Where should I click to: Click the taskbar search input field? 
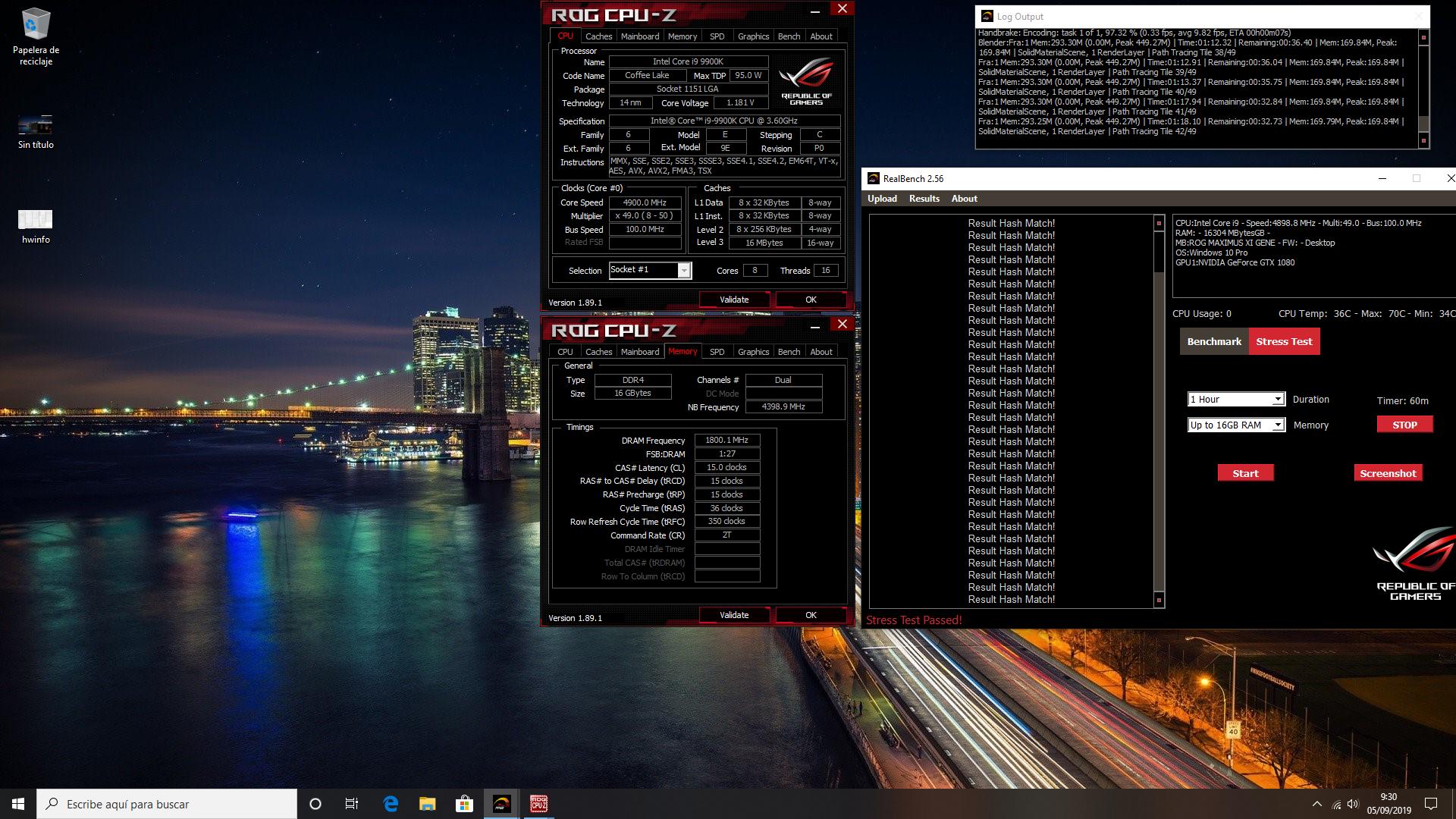pyautogui.click(x=167, y=804)
